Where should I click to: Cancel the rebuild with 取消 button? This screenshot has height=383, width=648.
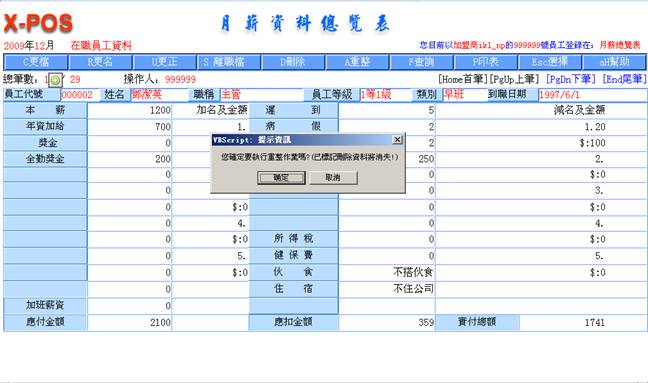click(x=333, y=178)
